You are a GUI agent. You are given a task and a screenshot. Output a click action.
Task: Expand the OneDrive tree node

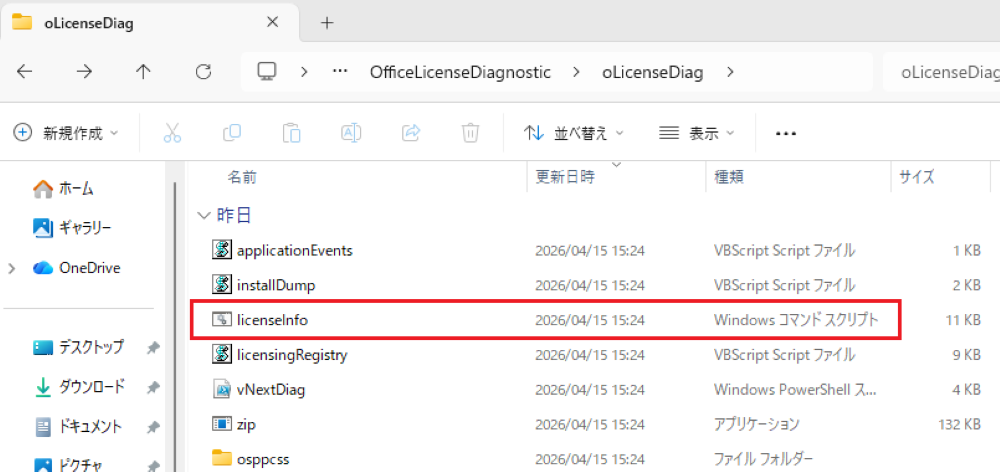pyautogui.click(x=12, y=268)
